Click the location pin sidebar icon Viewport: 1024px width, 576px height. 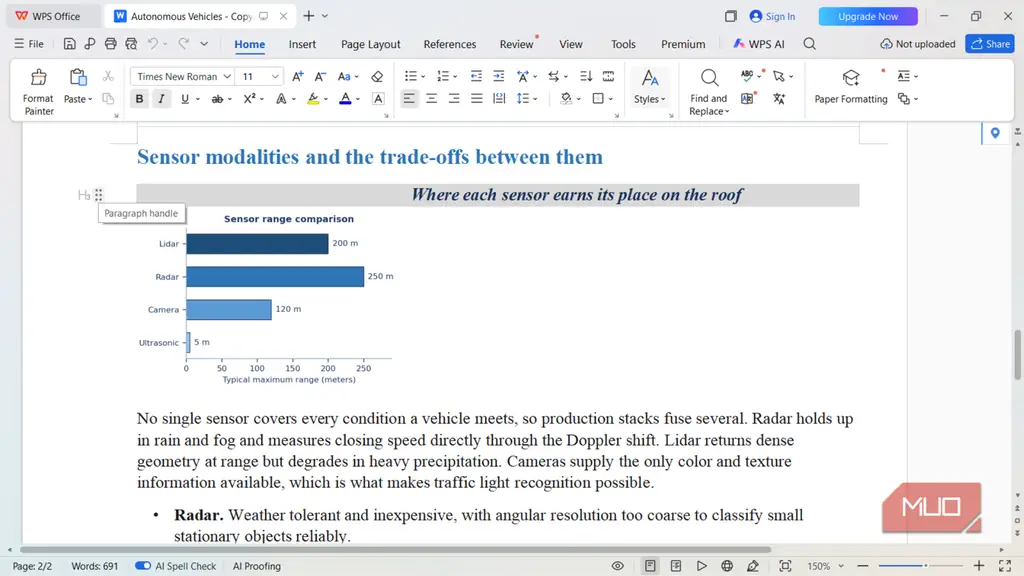[x=995, y=133]
